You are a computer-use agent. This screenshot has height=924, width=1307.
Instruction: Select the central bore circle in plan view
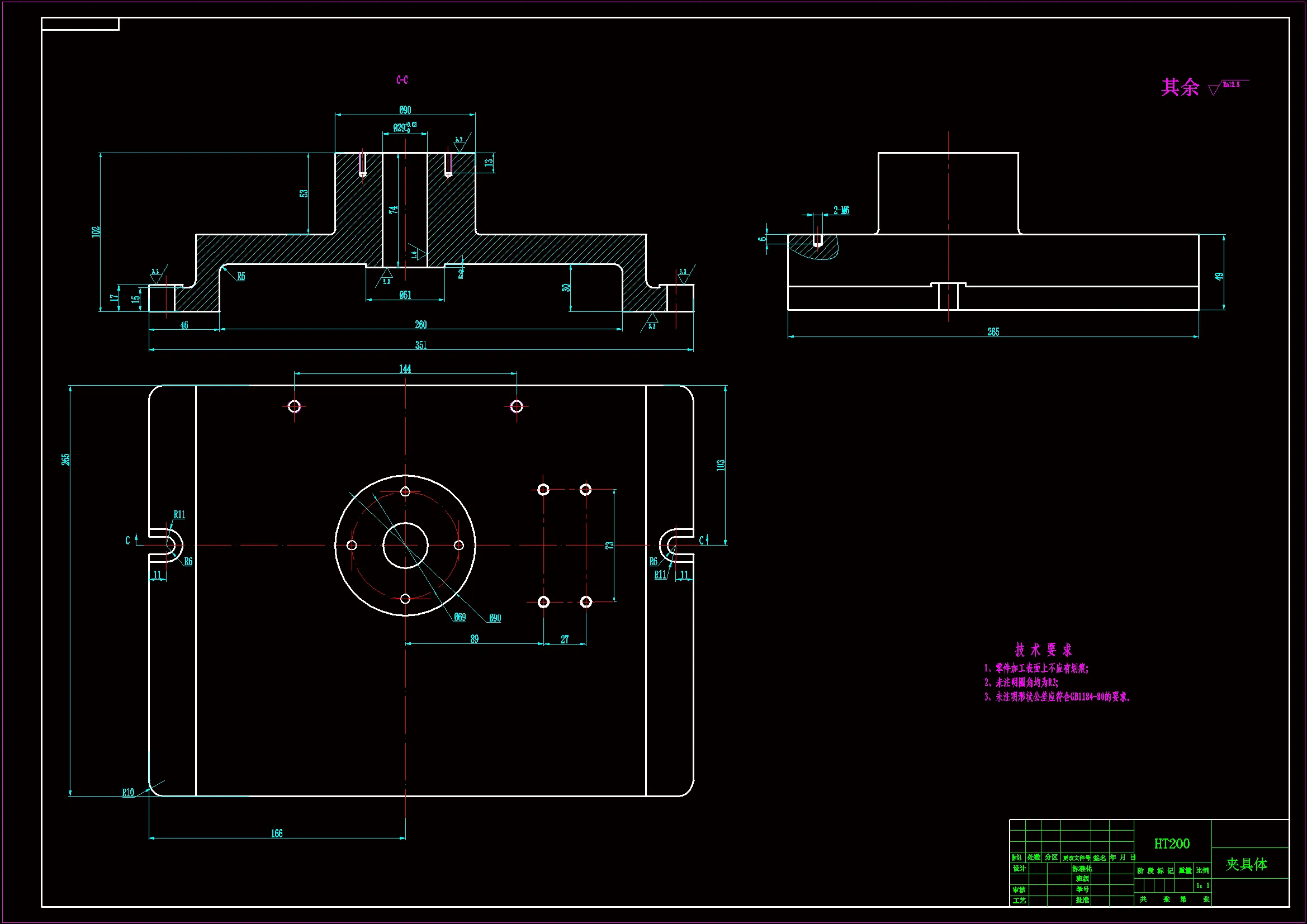tap(405, 546)
